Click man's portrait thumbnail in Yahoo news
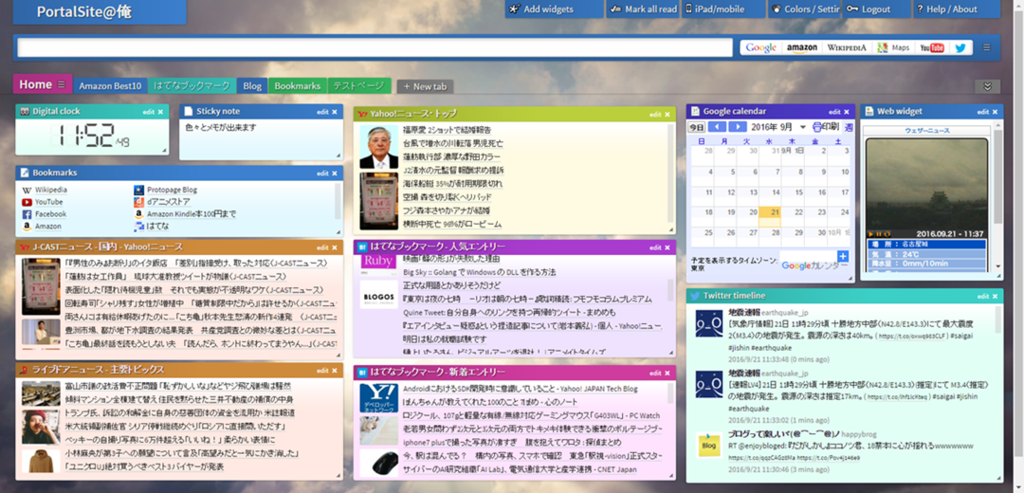1024x493 pixels. (x=379, y=147)
